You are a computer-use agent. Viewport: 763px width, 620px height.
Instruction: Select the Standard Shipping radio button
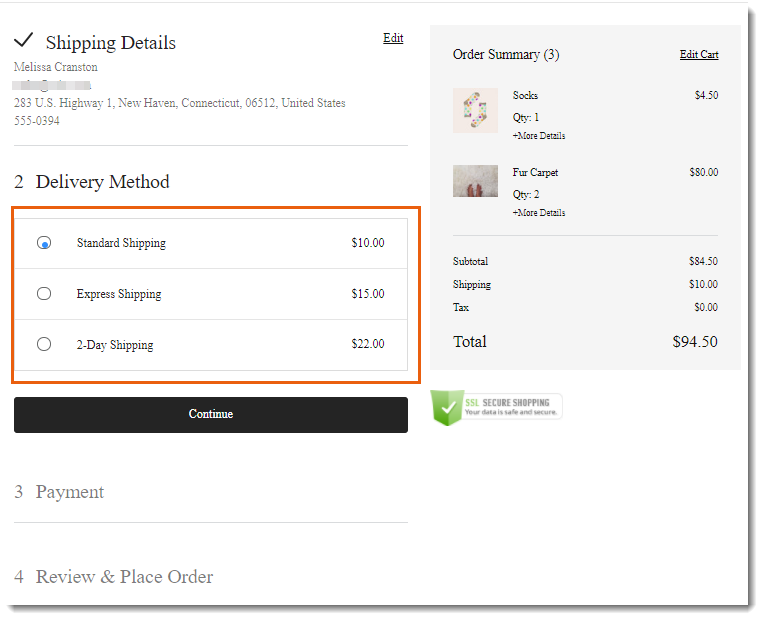coord(44,243)
